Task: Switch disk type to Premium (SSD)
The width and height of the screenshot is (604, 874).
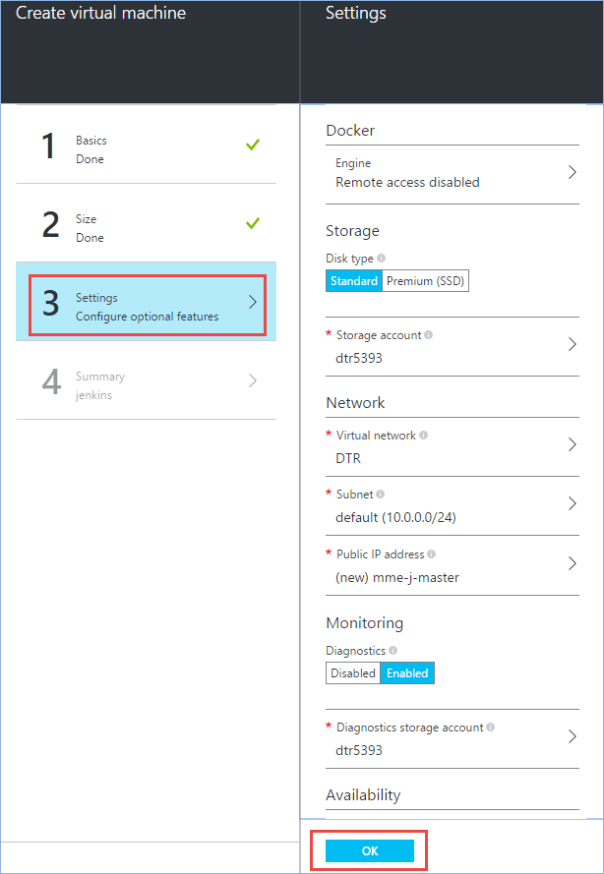Action: 426,281
